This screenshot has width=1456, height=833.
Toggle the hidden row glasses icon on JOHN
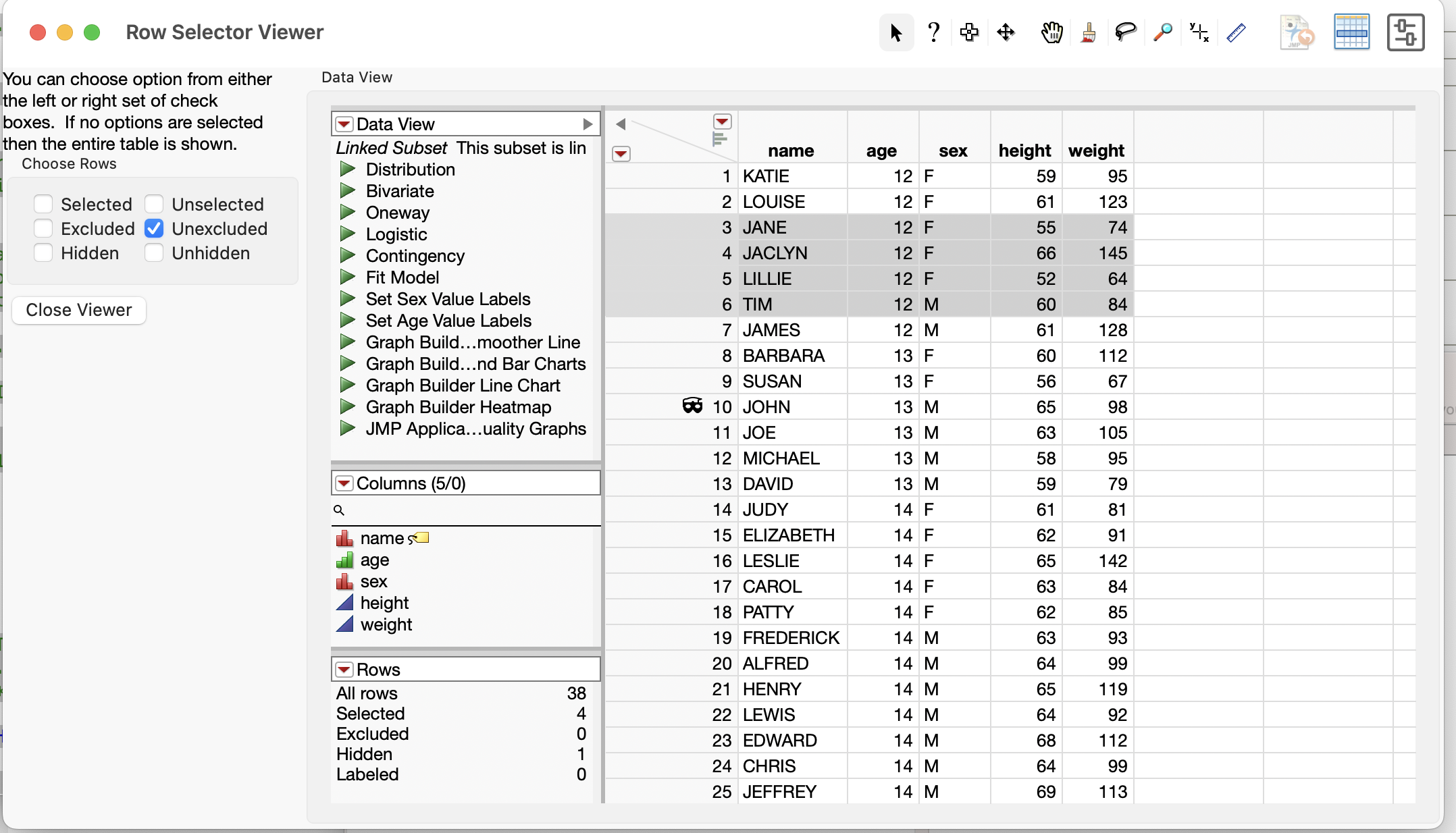click(x=693, y=406)
